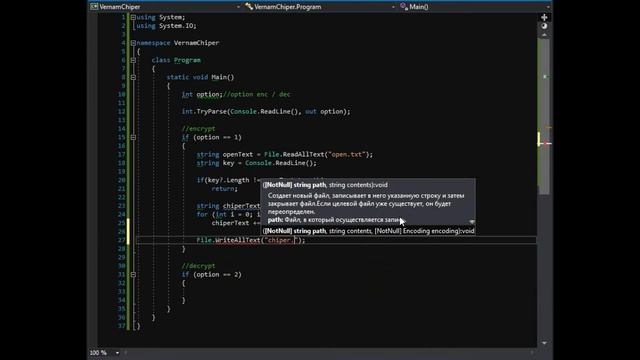Image resolution: width=640 pixels, height=360 pixels.
Task: Collapse the if (option == 1) block
Action: pyautogui.click(x=133, y=137)
